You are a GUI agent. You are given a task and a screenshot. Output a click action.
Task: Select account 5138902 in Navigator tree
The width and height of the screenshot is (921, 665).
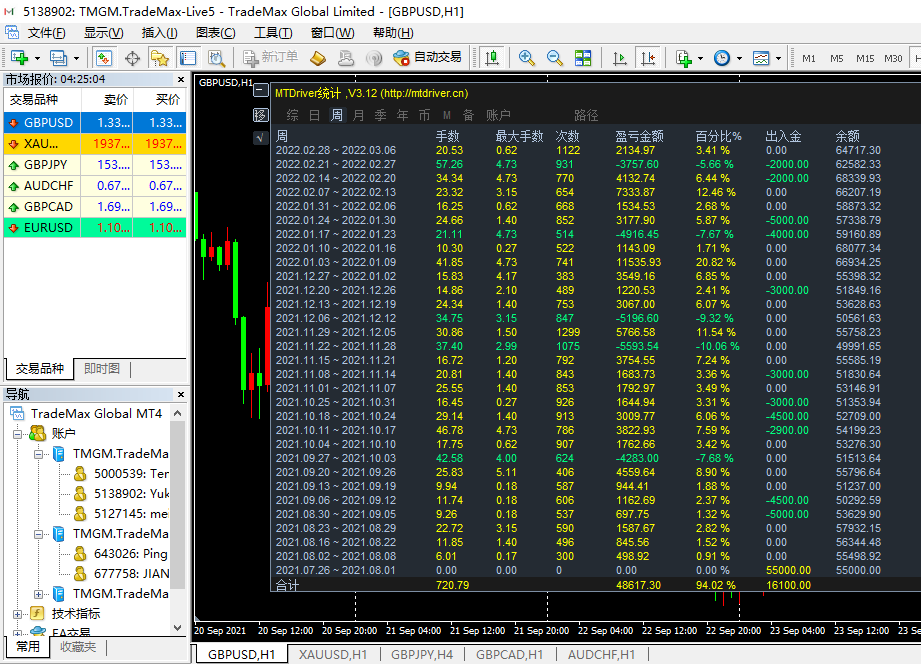coord(131,493)
